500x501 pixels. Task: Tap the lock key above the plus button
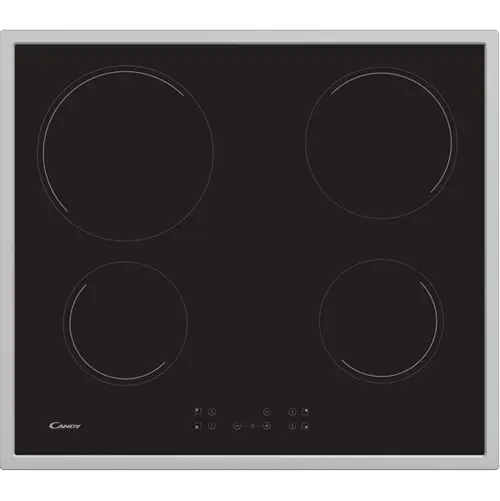pyautogui.click(x=267, y=412)
